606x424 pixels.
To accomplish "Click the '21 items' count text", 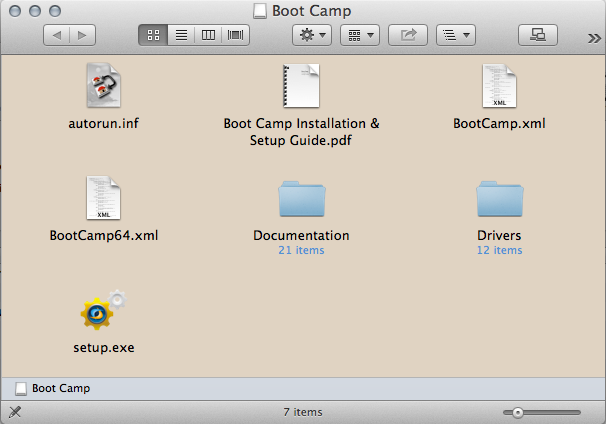I will [301, 250].
